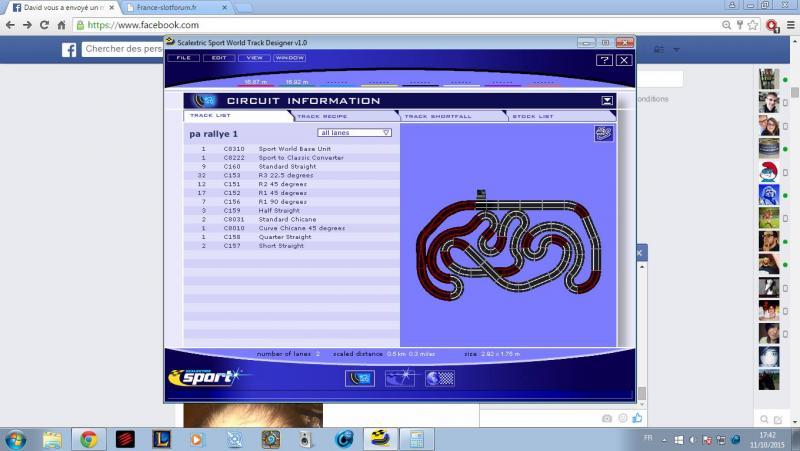This screenshot has height=451, width=800.
Task: Open the File menu
Action: tap(183, 58)
